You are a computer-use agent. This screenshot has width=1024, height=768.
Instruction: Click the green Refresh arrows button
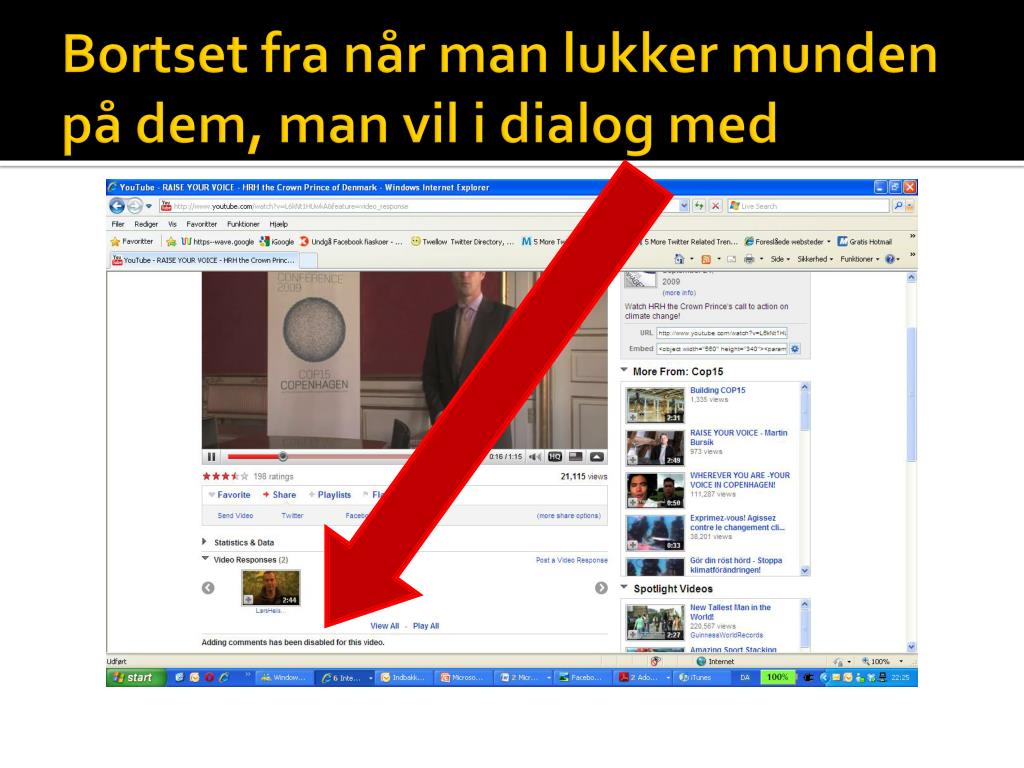click(699, 206)
